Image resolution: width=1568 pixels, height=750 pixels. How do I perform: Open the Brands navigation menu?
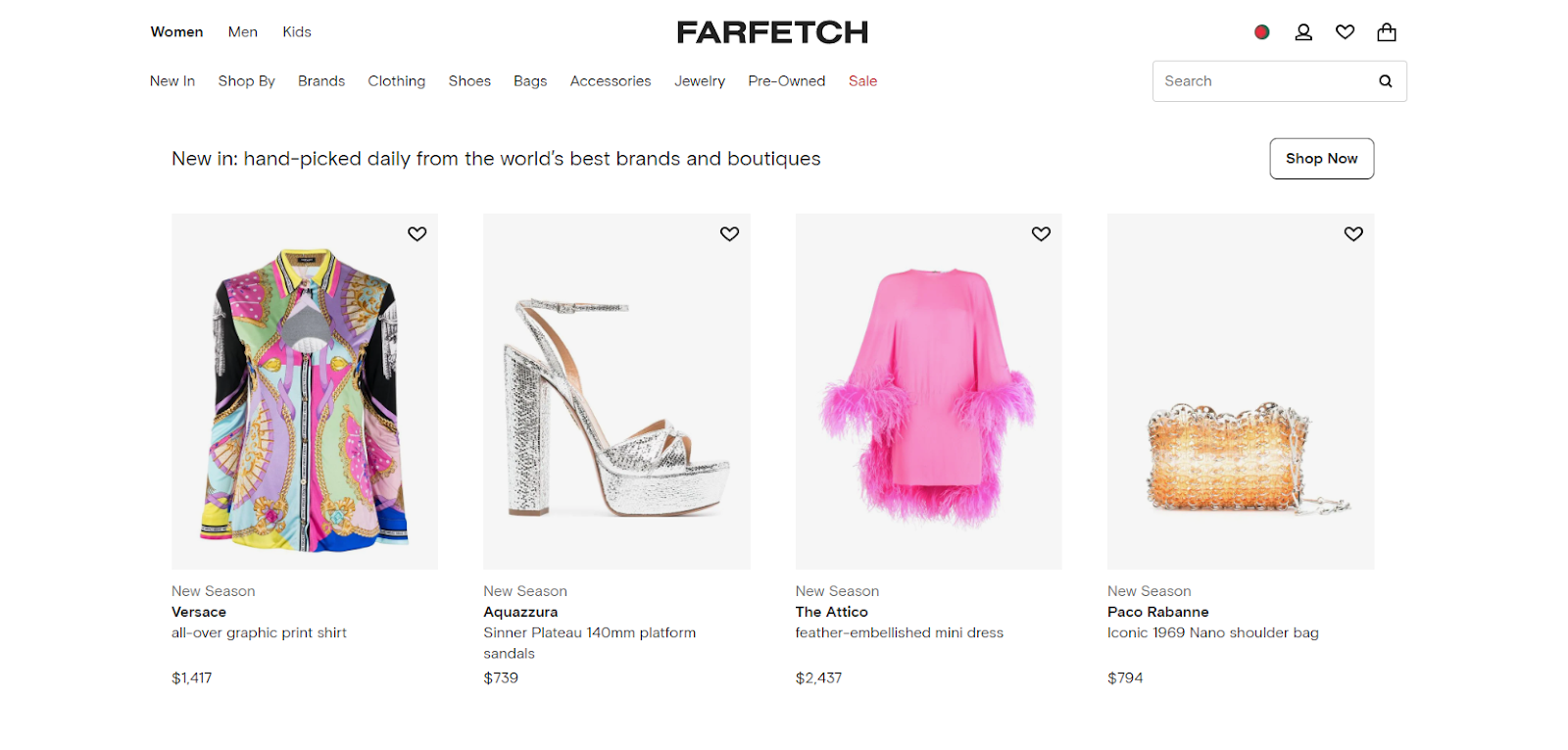[x=321, y=81]
